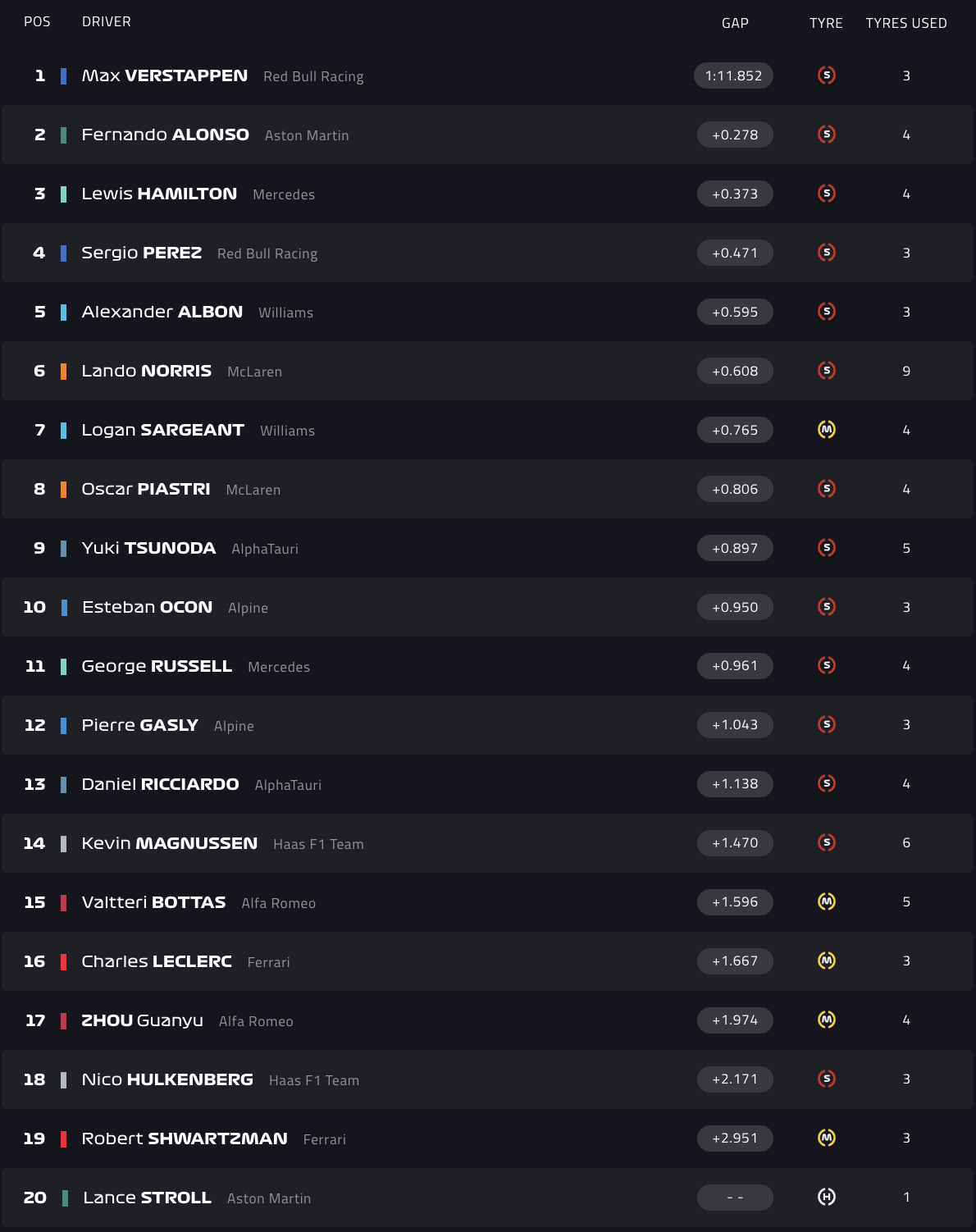Click Verstappen's soft tyre icon

point(827,75)
